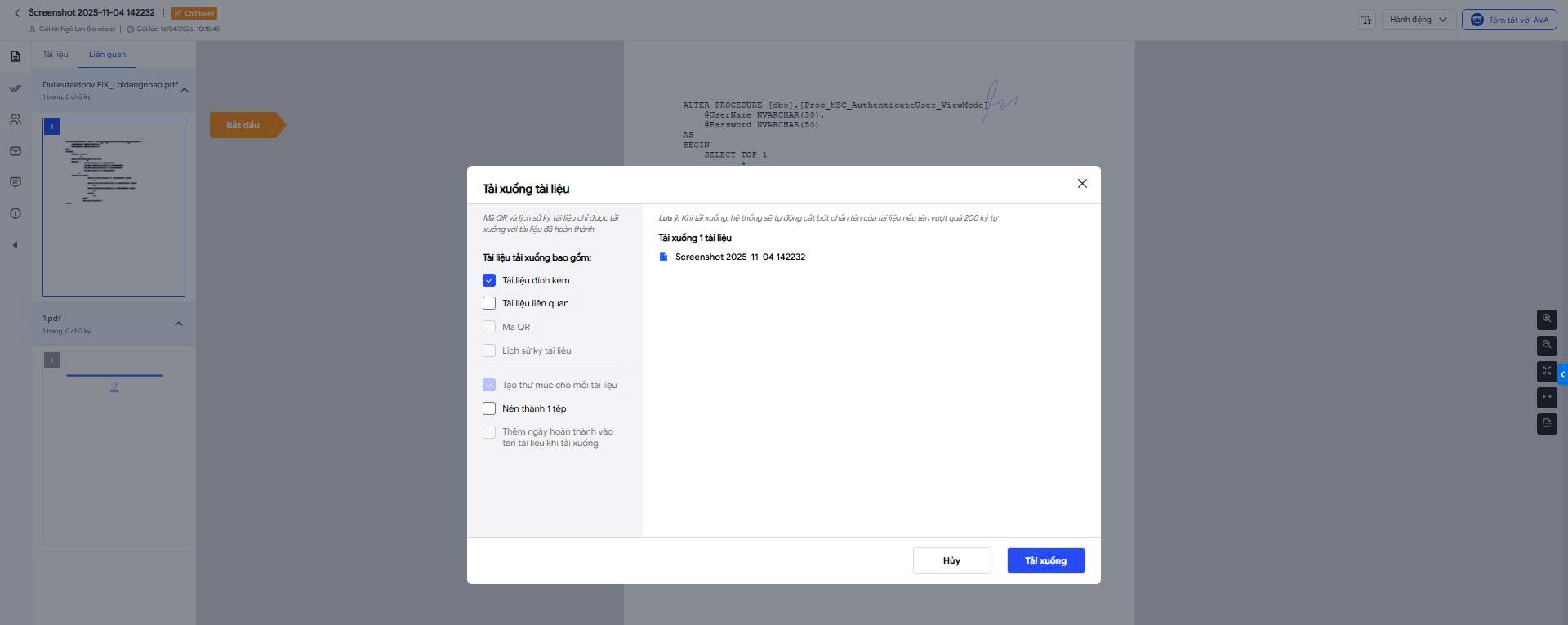Collapse the DulieutaidonviFIX_Loidangnhap.pdf section
This screenshot has height=625, width=1568.
click(185, 90)
